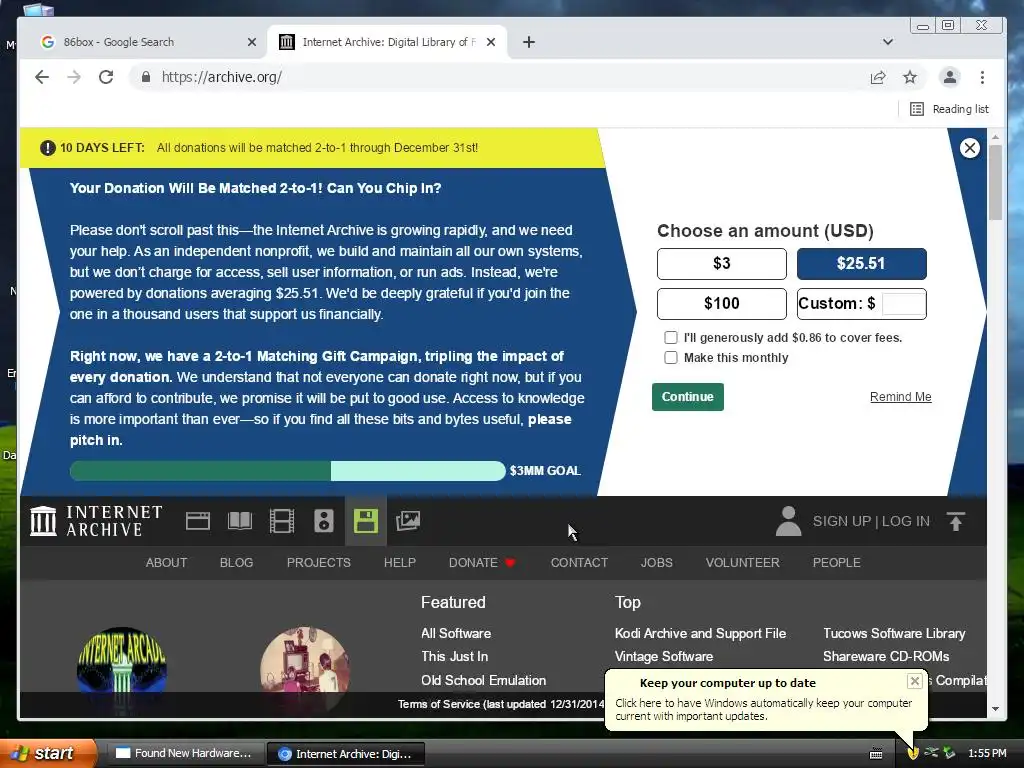Click the green Continue button
The image size is (1024, 768).
[688, 397]
